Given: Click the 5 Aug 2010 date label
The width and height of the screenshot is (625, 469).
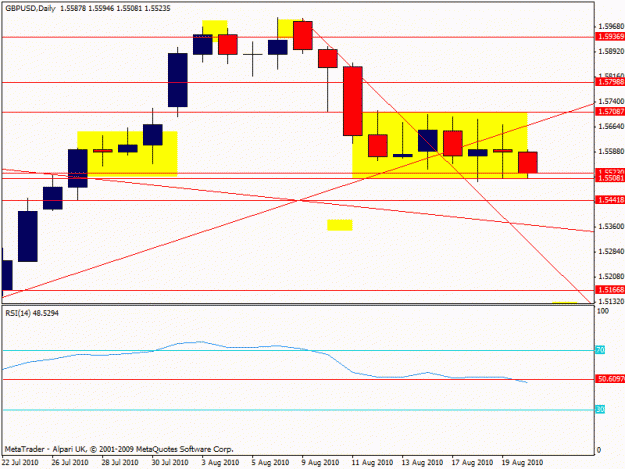Looking at the screenshot, I should coord(270,462).
